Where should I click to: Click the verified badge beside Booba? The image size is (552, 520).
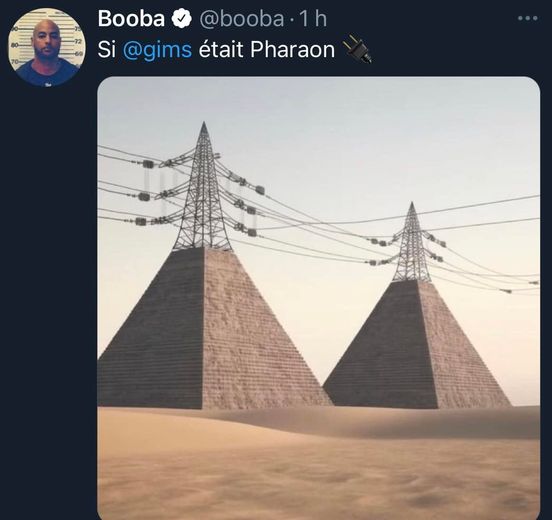[181, 19]
